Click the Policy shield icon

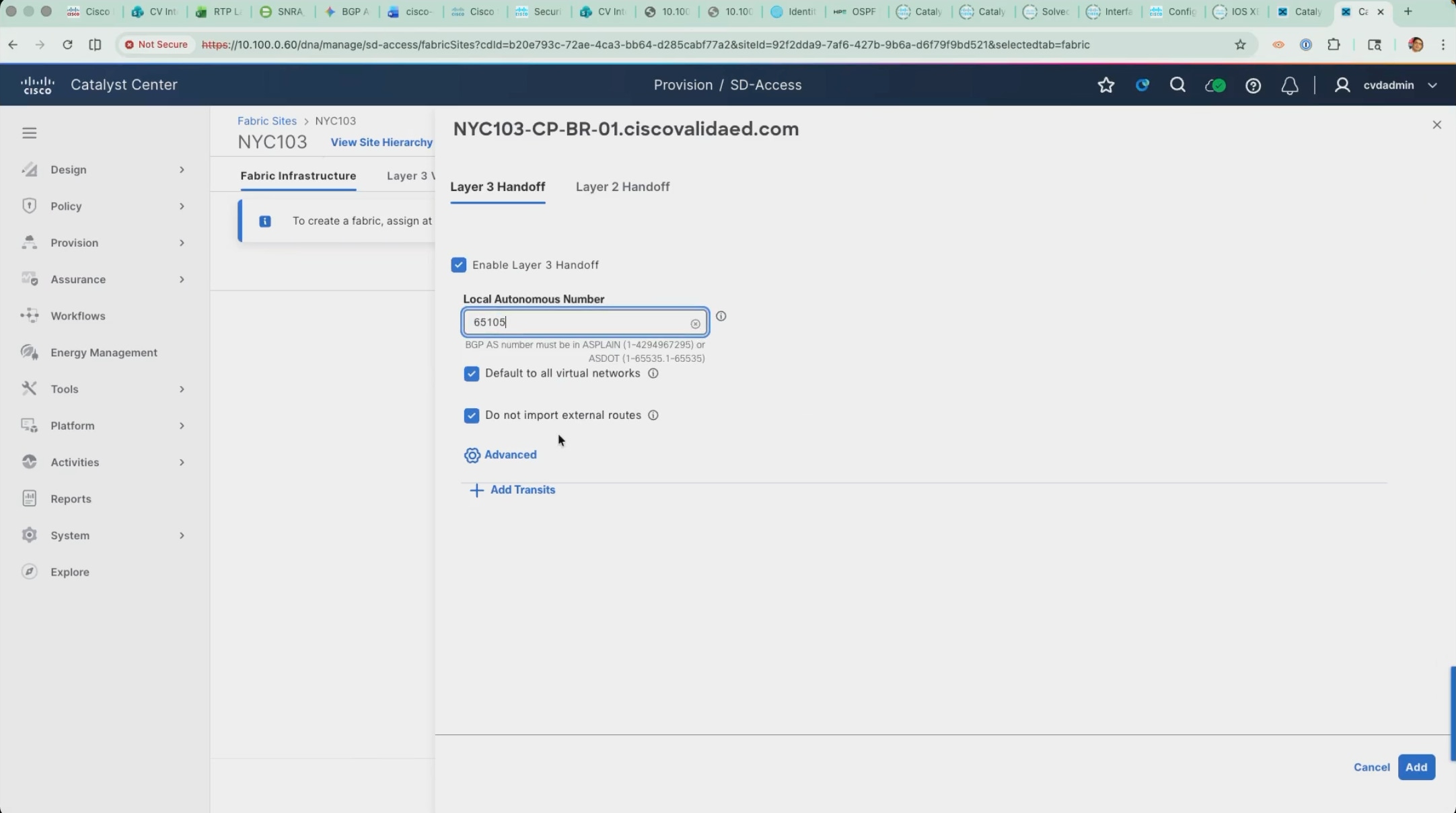tap(29, 206)
